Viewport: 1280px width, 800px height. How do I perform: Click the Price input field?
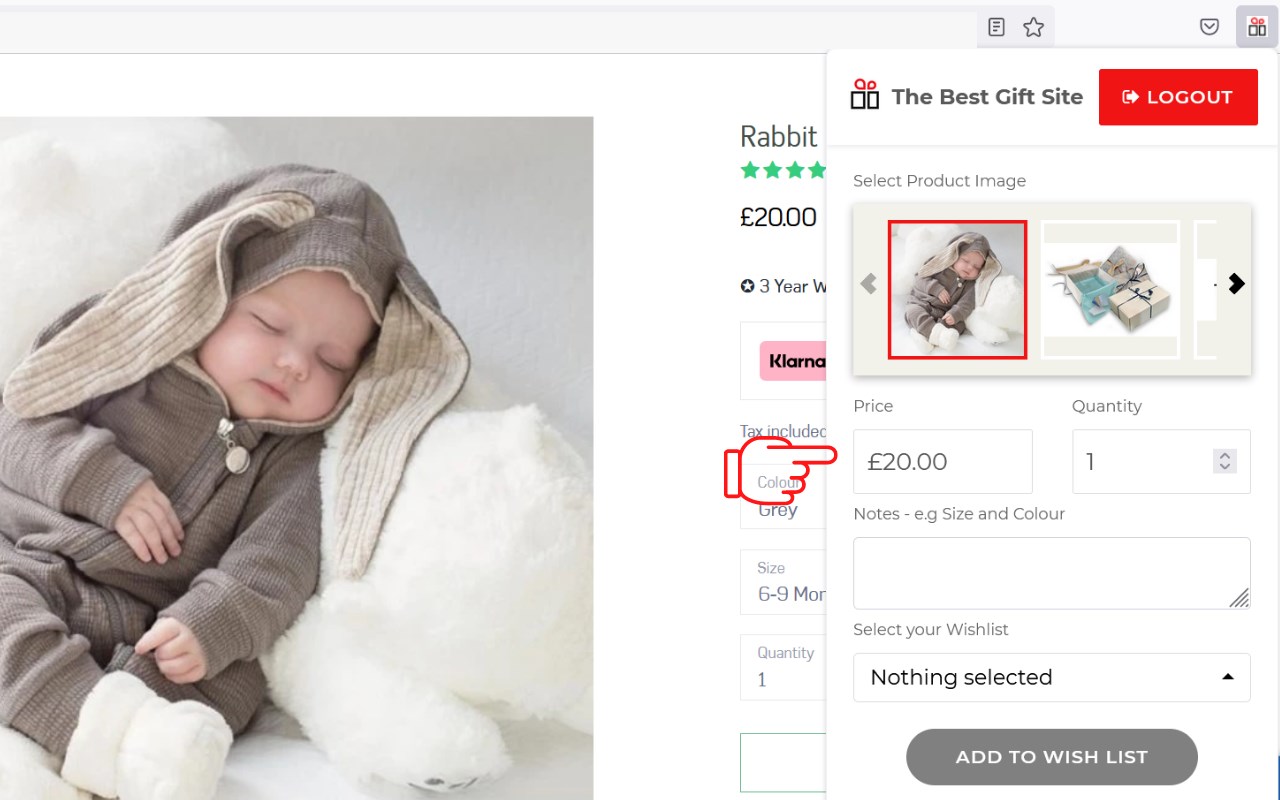942,461
